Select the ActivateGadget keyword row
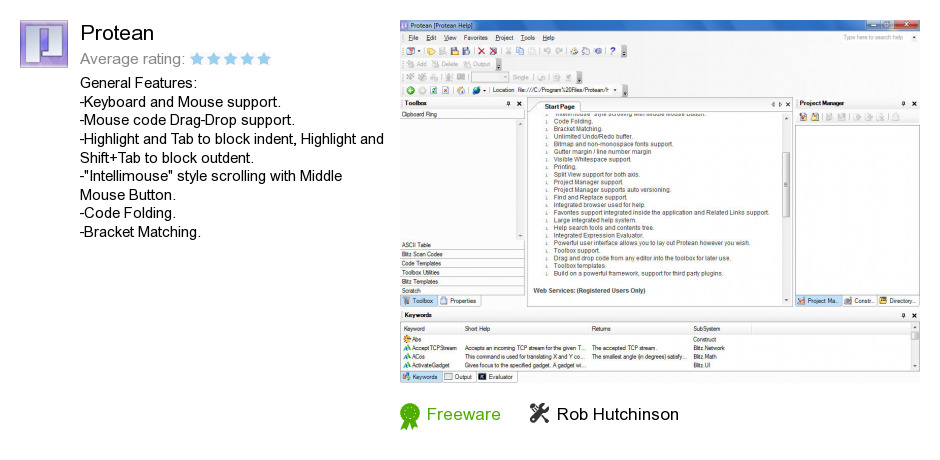The image size is (940, 460). point(656,365)
